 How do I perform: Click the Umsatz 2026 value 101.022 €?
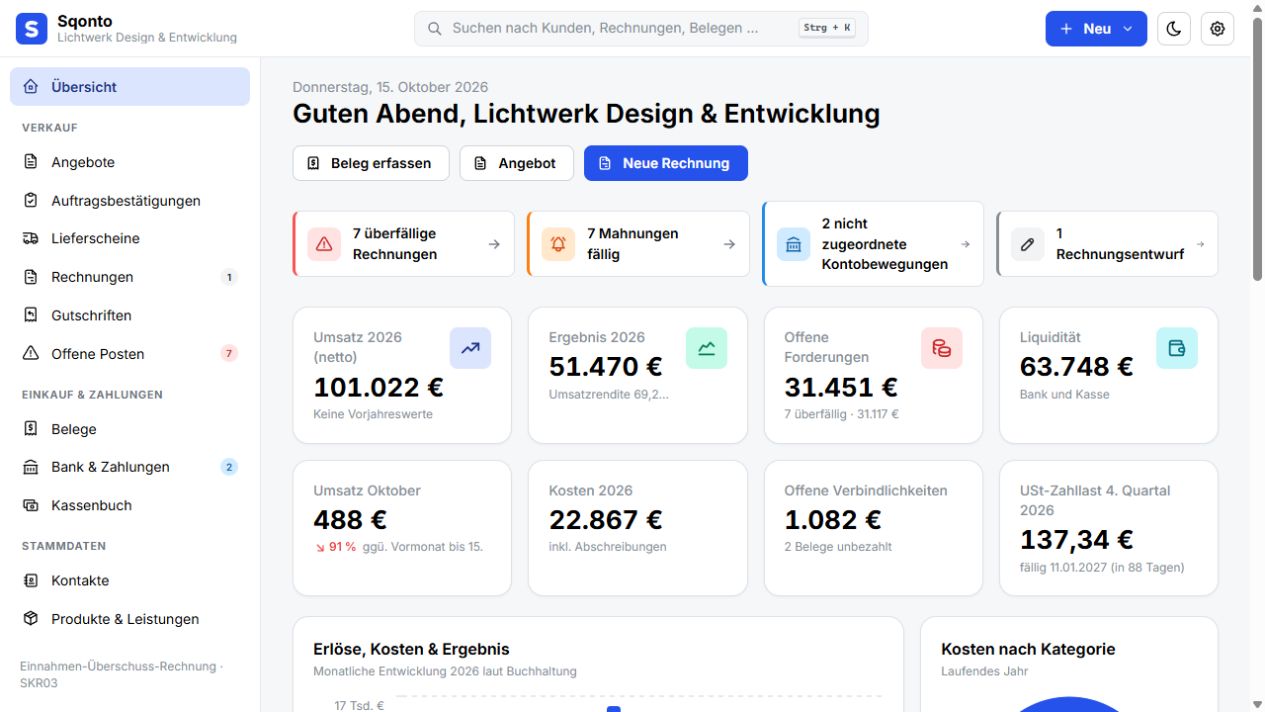click(x=378, y=387)
